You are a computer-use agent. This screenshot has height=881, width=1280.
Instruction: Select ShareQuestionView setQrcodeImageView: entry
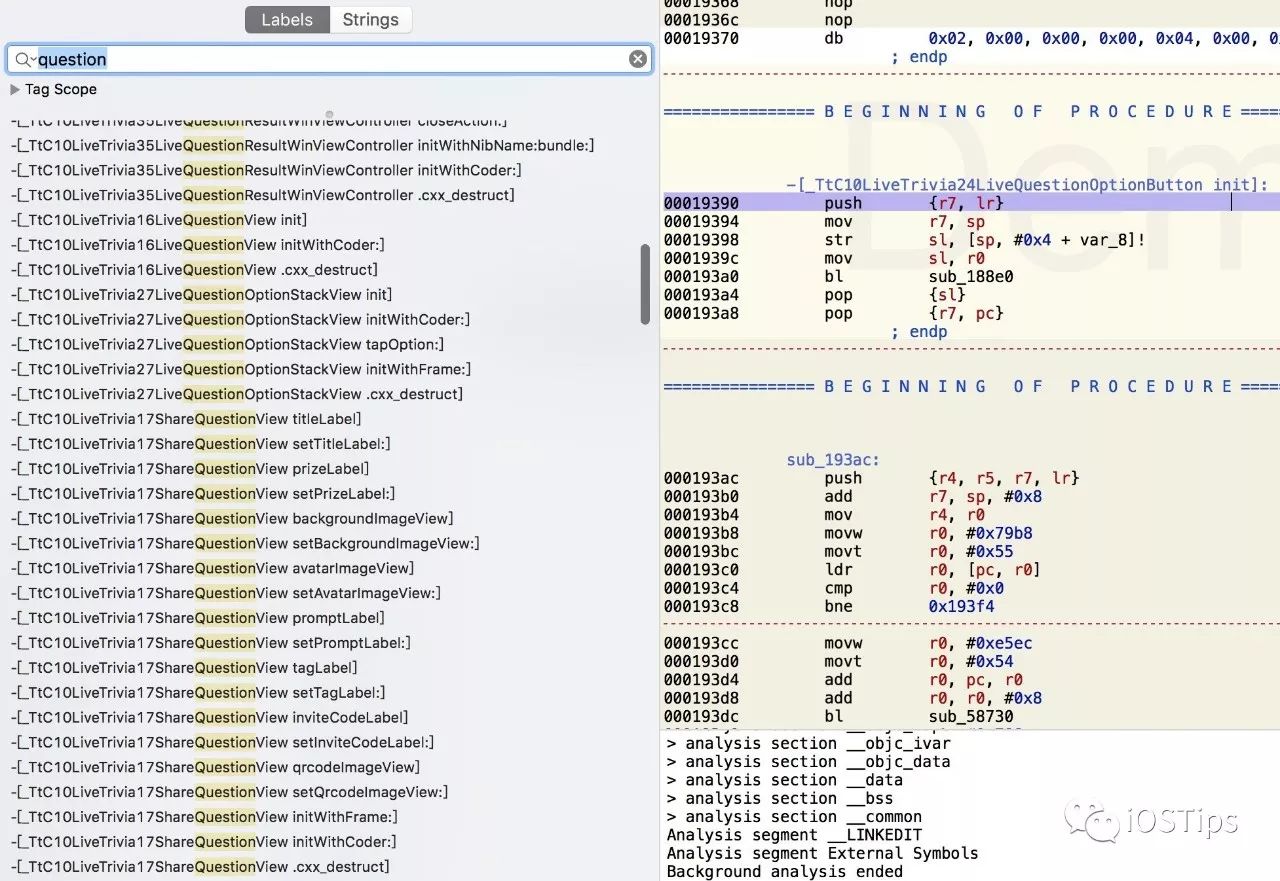tap(229, 792)
